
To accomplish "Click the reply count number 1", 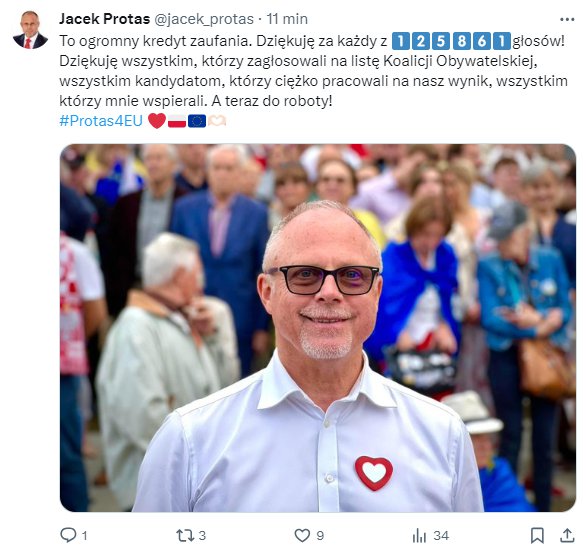I will tap(85, 536).
